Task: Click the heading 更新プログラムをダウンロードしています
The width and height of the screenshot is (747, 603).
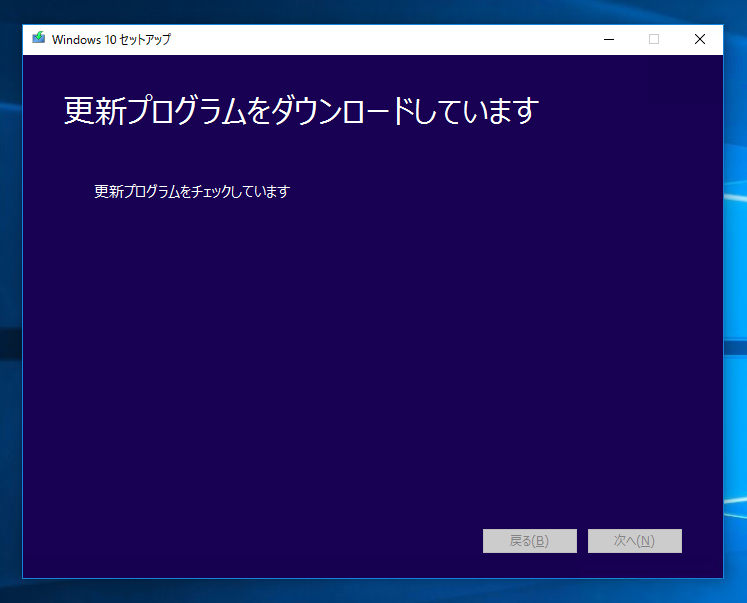Action: [302, 111]
